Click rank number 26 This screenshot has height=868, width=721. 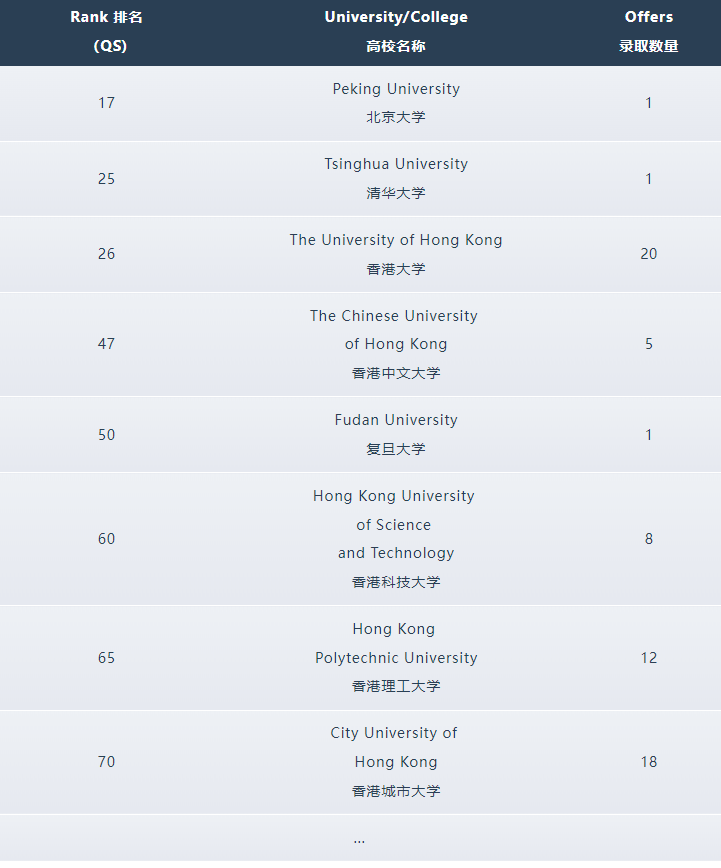click(107, 254)
